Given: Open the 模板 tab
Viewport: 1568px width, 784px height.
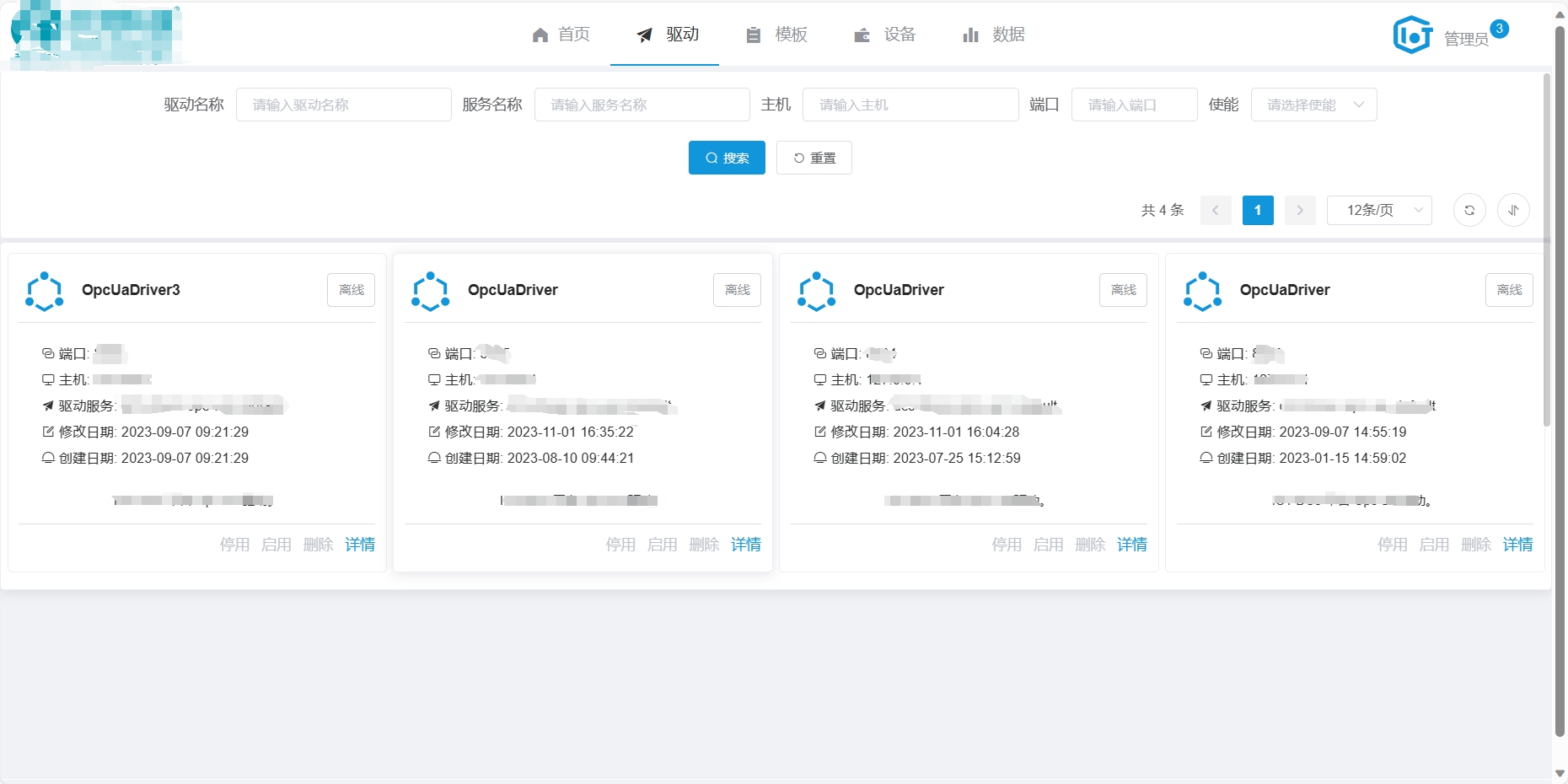Looking at the screenshot, I should [777, 35].
